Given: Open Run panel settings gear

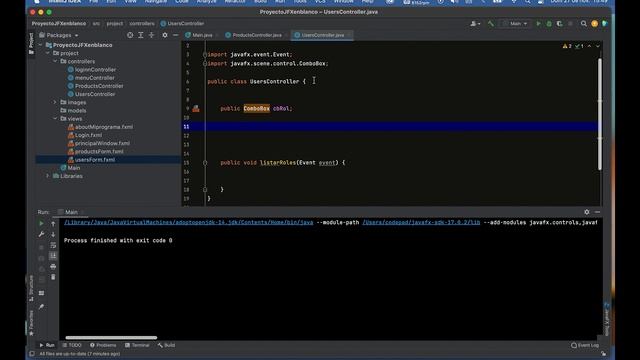Looking at the screenshot, I should click(x=587, y=212).
